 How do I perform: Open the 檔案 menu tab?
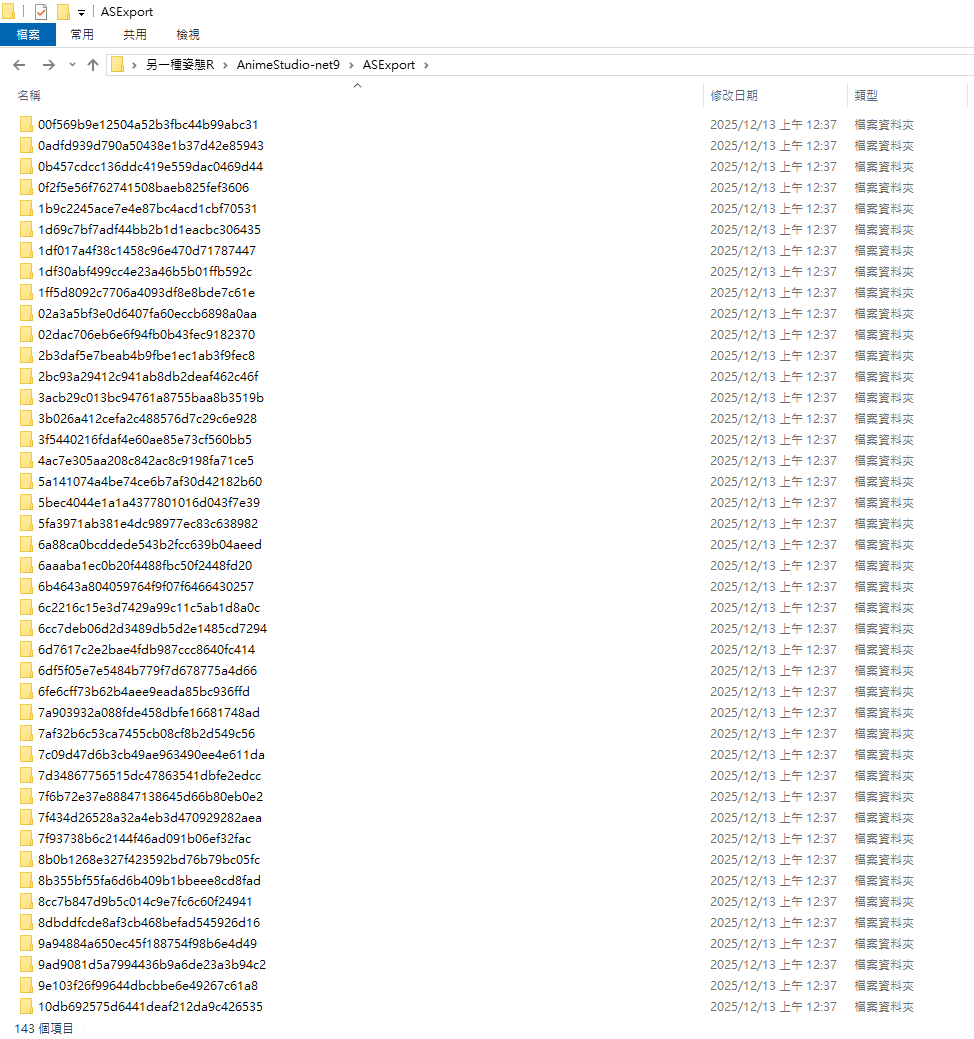coord(28,35)
